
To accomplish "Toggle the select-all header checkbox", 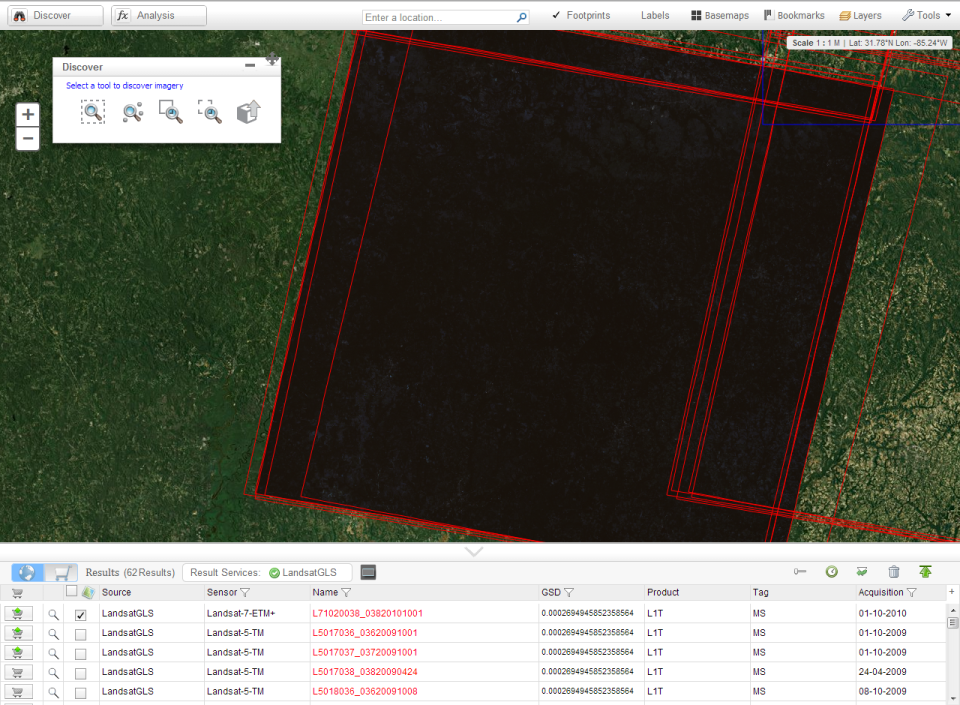I will click(x=72, y=591).
